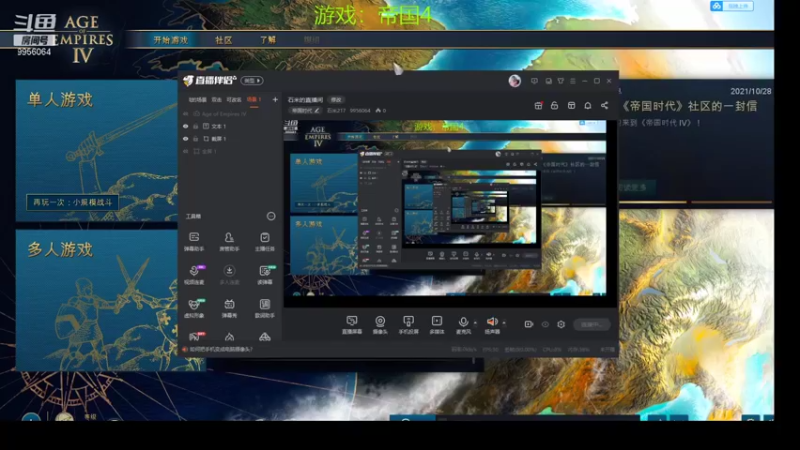This screenshot has height=450, width=800.
Task: Open the streamer tasks checklist tool
Action: pos(264,241)
